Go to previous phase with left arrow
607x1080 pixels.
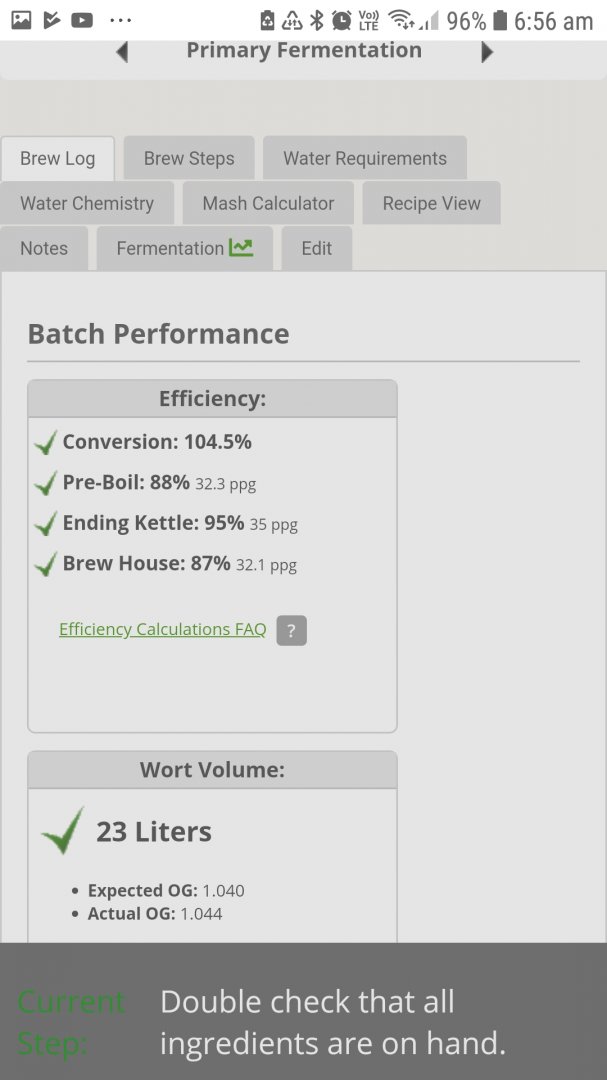(122, 52)
